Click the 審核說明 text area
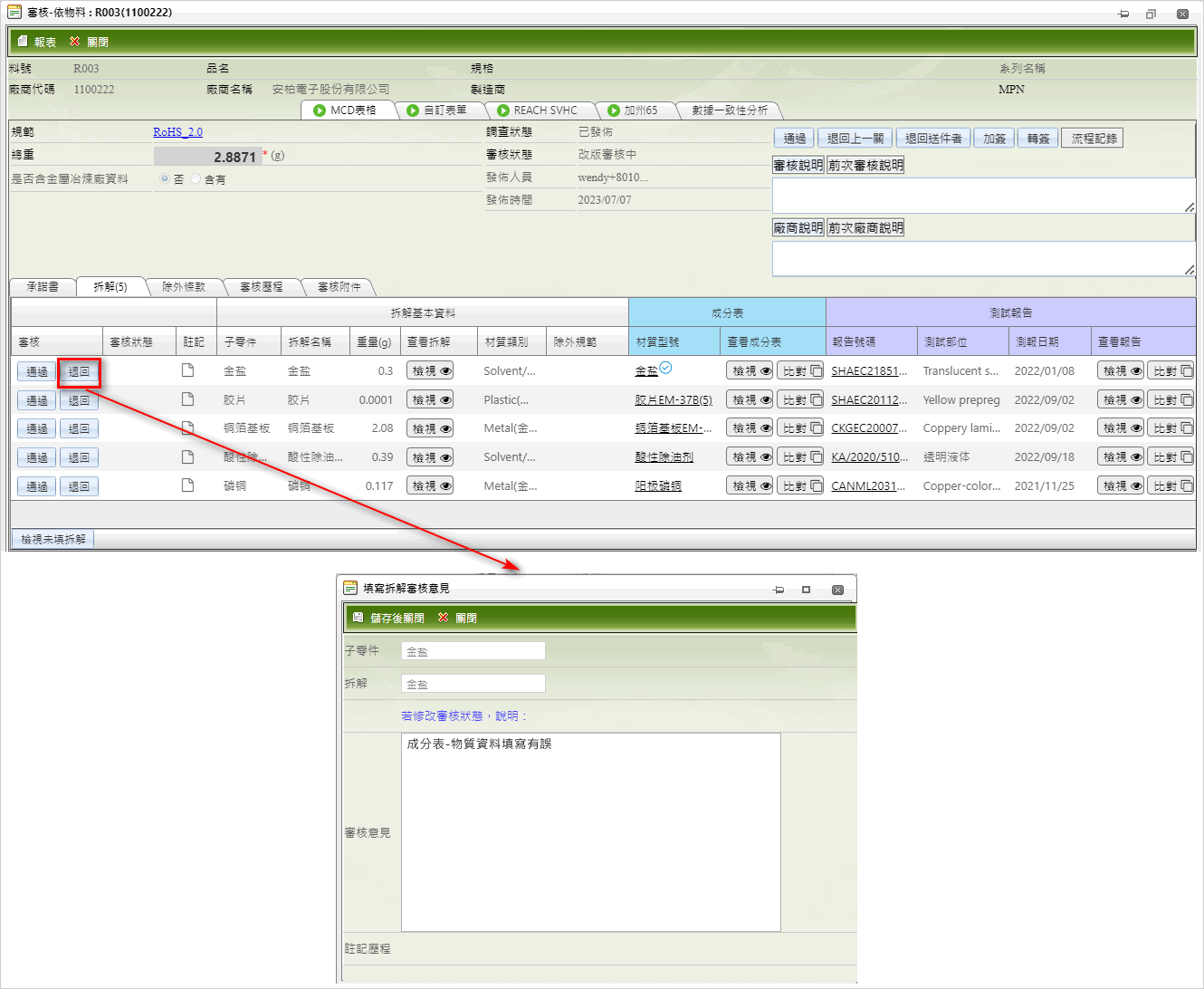 click(x=984, y=196)
